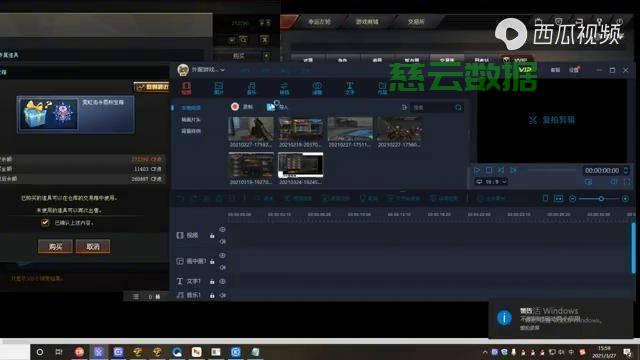The height and width of the screenshot is (360, 640).
Task: Click the 00:00:00:00 timecode field
Action: (x=602, y=170)
